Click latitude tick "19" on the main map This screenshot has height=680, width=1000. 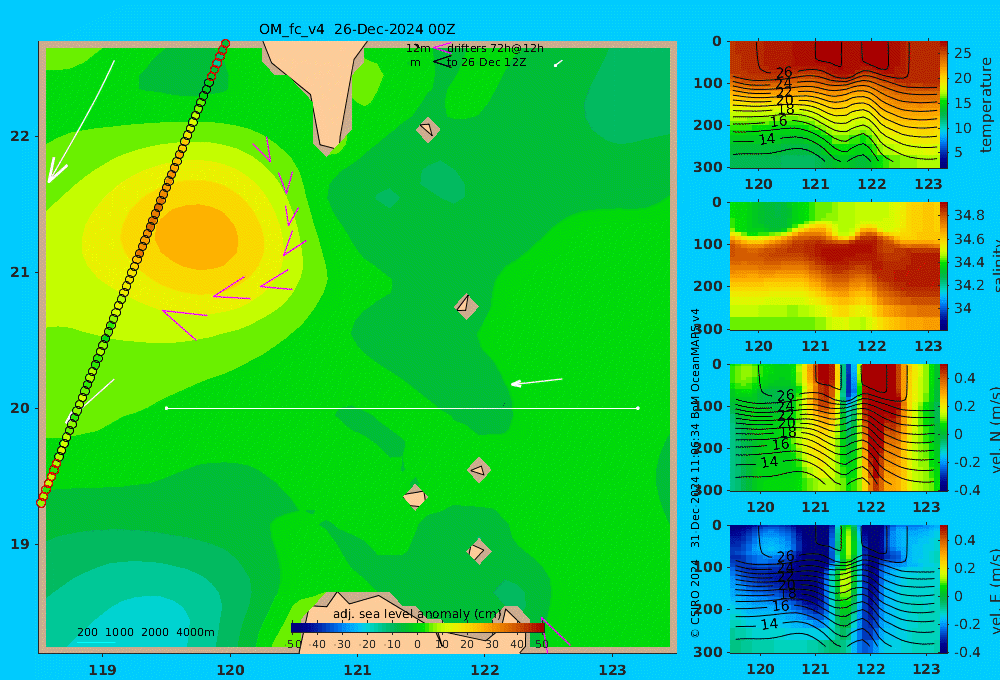20,544
